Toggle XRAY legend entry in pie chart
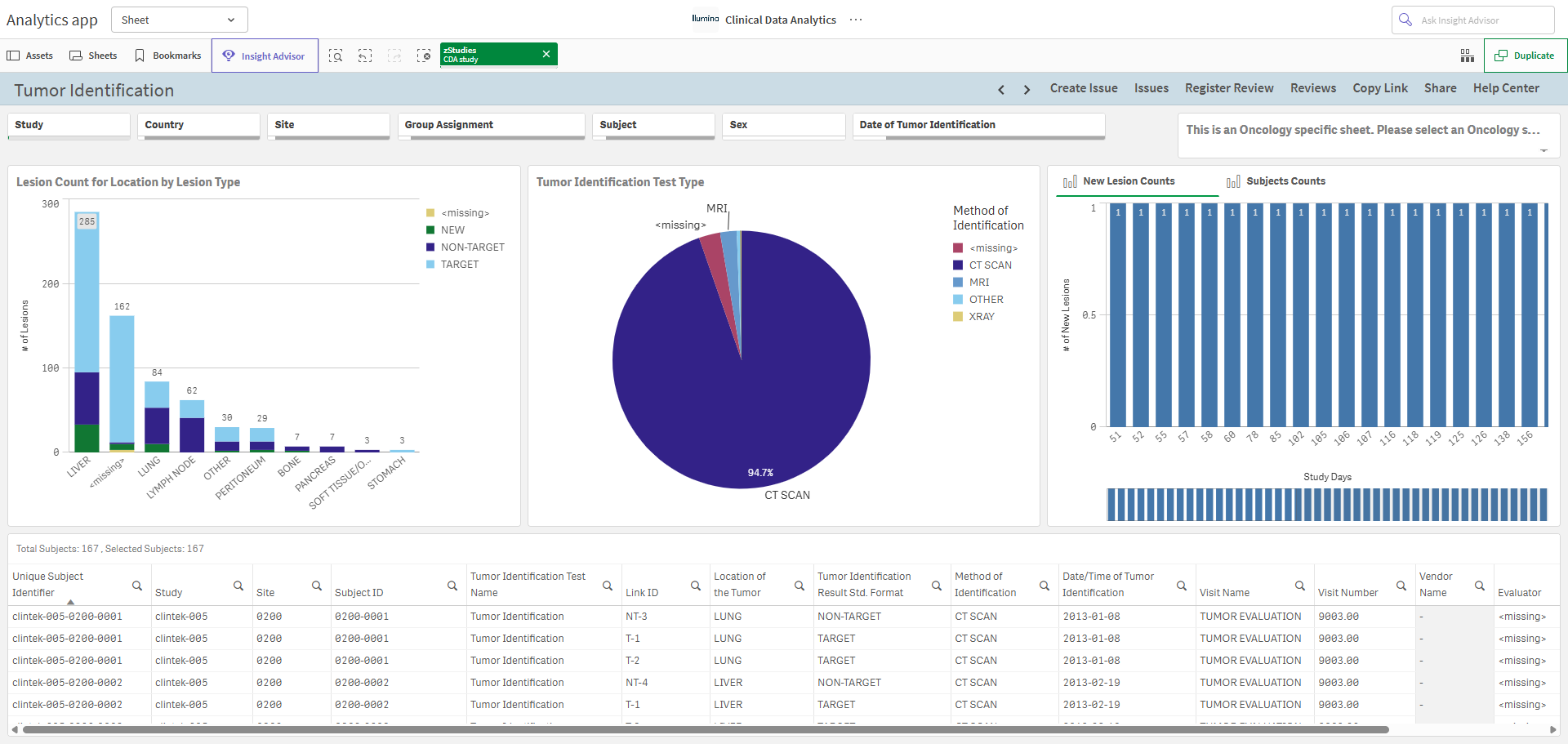The image size is (1568, 744). point(973,317)
